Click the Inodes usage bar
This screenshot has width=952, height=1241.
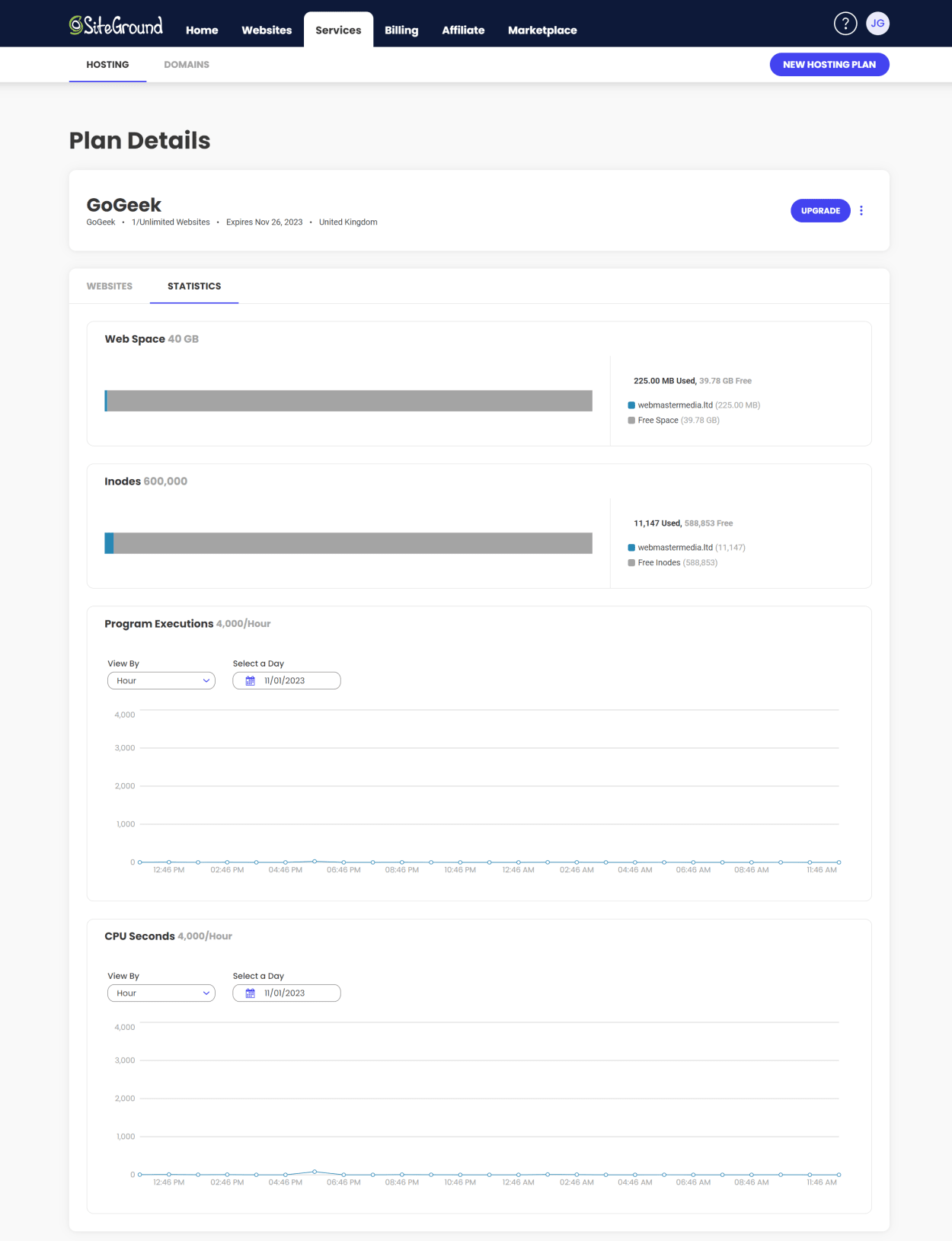[348, 543]
